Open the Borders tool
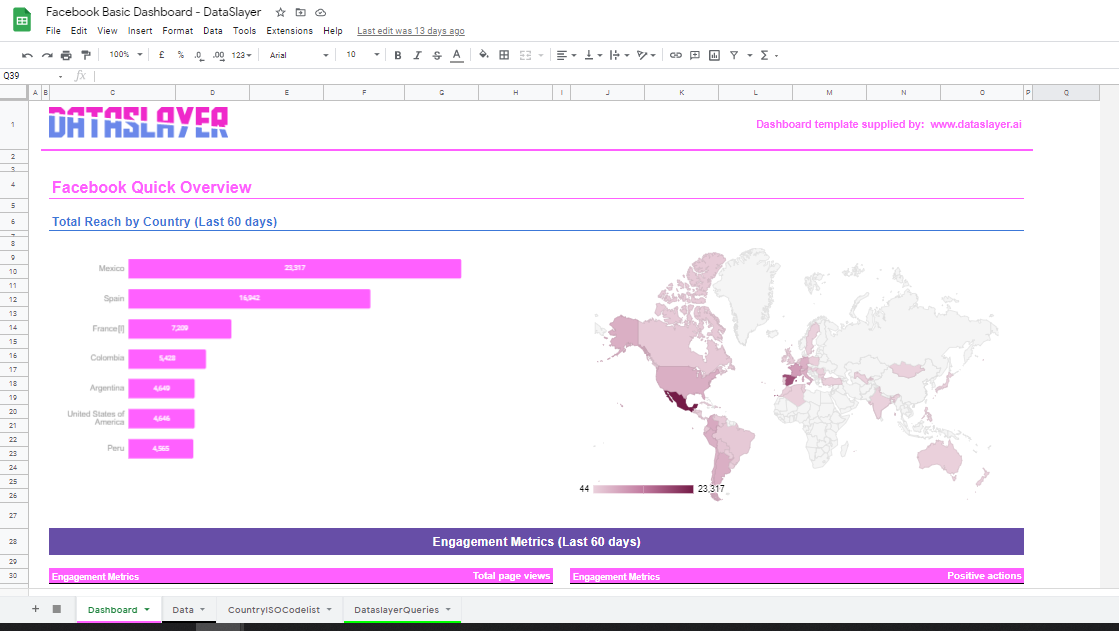 [504, 55]
